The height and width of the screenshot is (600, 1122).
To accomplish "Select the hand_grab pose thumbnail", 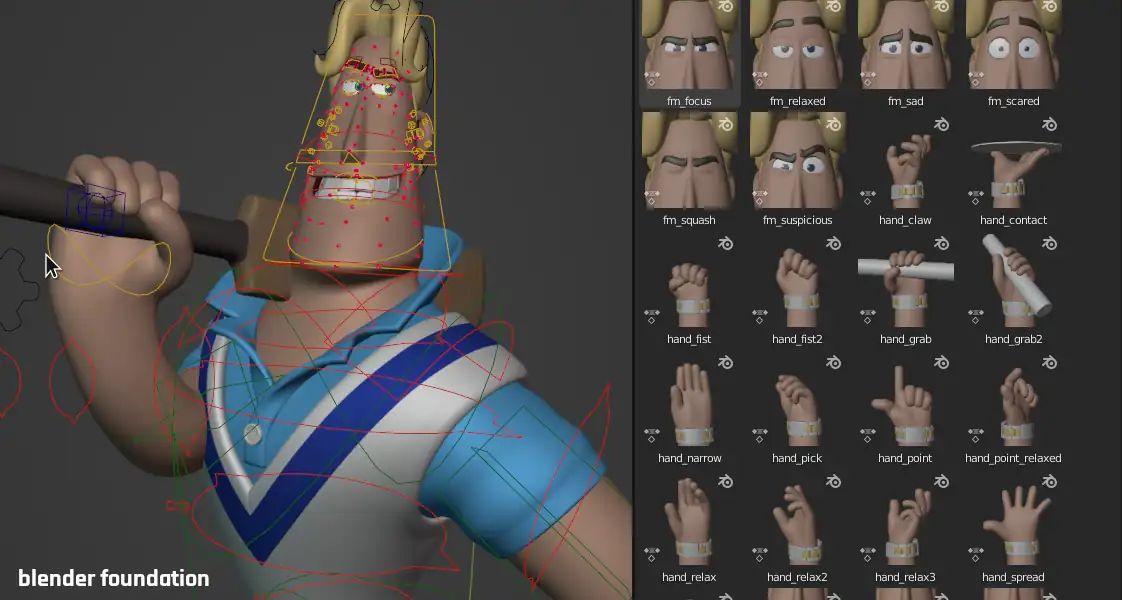I will (x=905, y=280).
